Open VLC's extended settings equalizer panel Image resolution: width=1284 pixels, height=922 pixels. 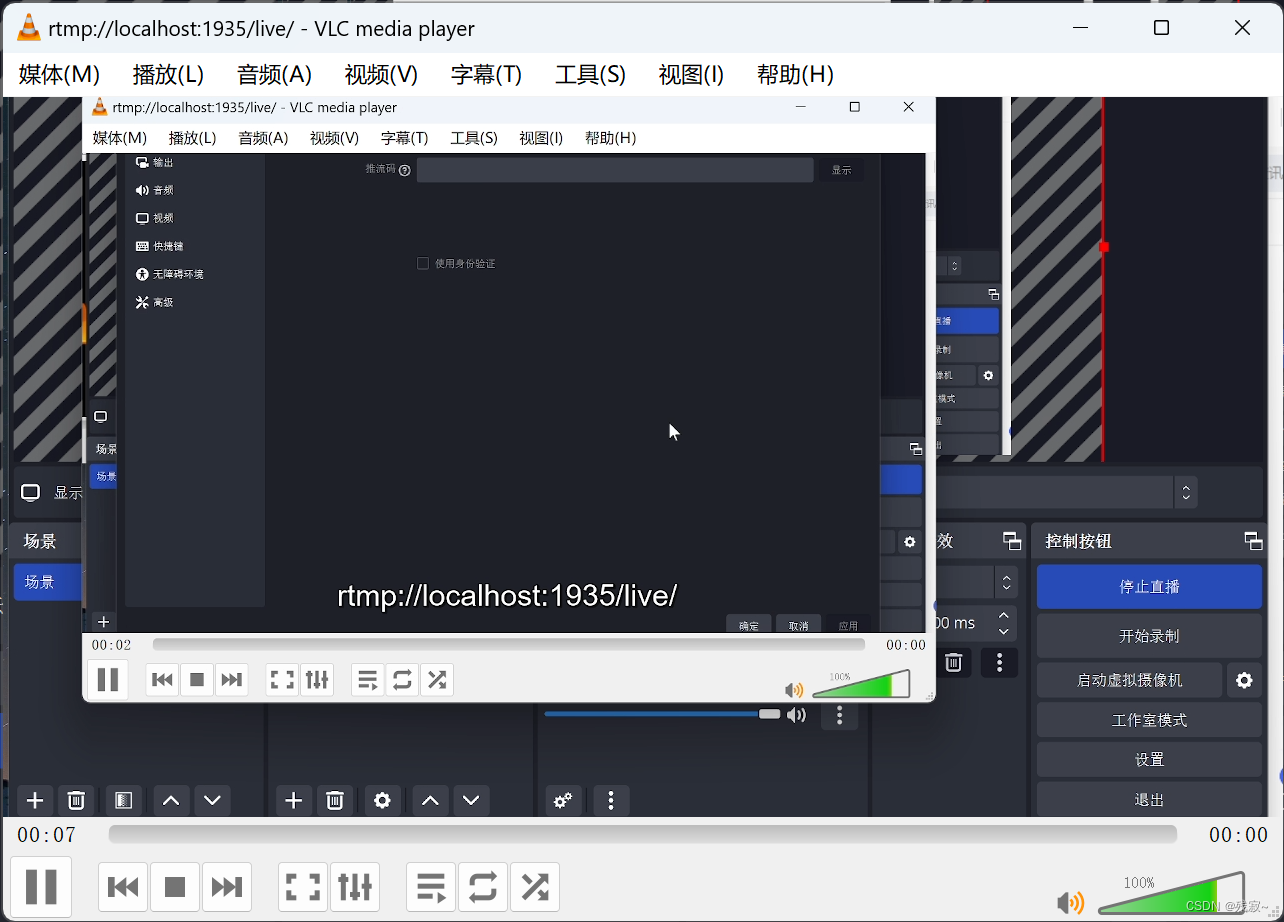(317, 679)
